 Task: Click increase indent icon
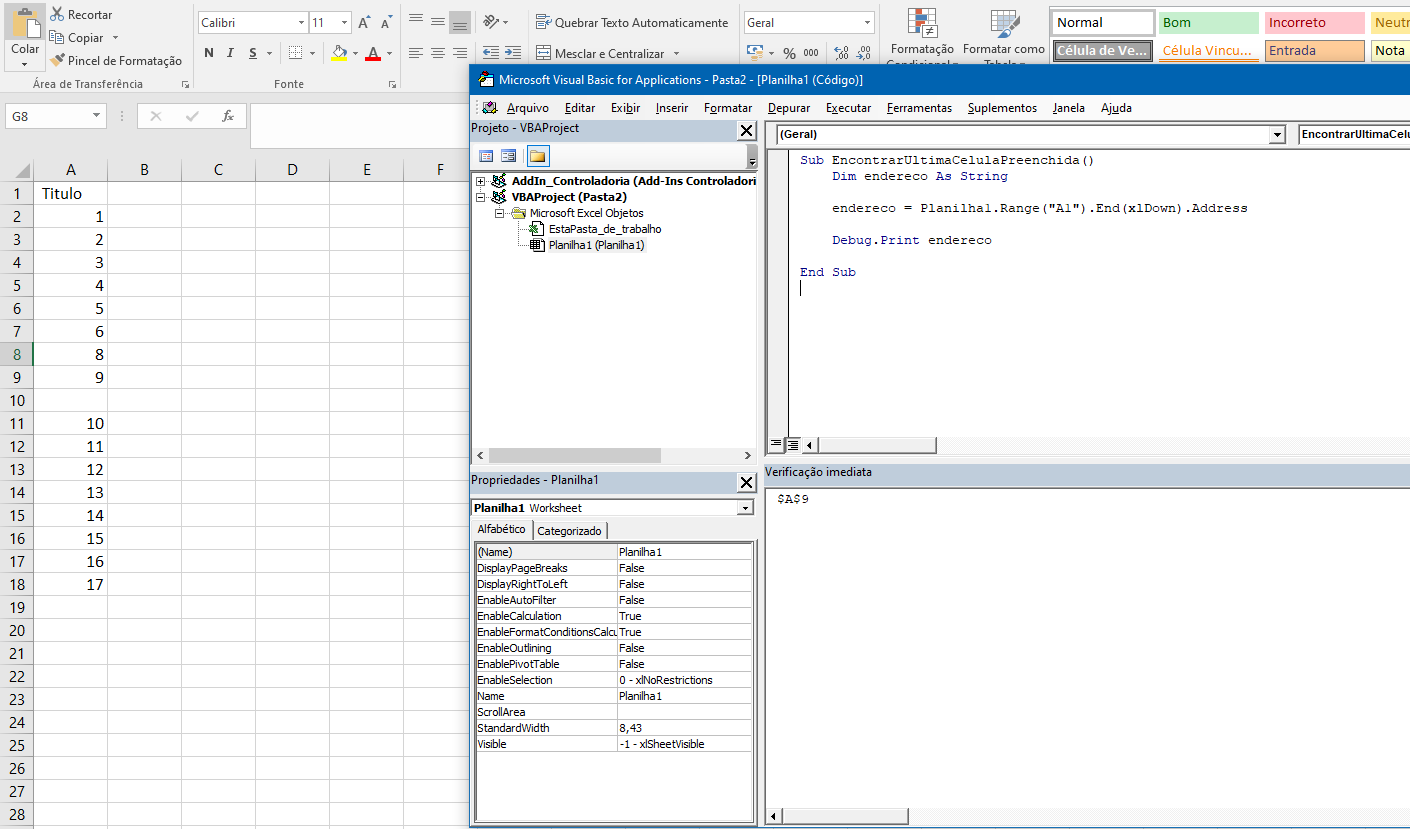click(x=514, y=53)
